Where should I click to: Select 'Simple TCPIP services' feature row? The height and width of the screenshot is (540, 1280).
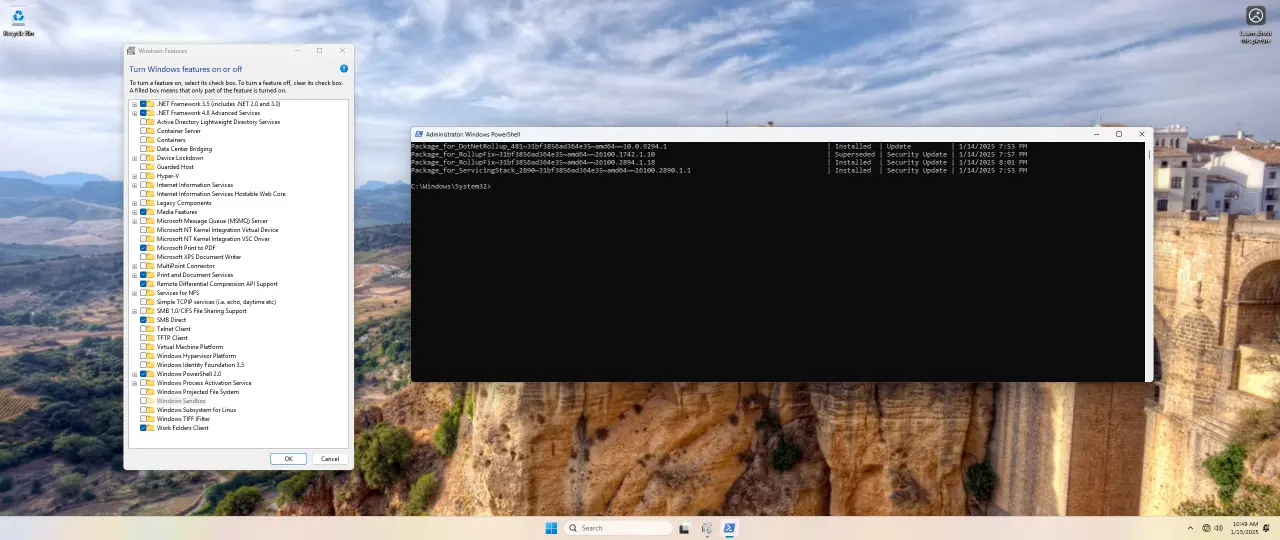point(216,302)
